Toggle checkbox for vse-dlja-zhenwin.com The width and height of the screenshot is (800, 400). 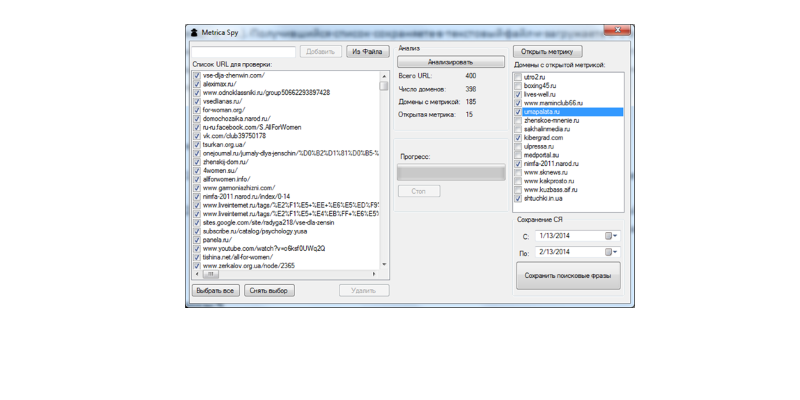click(197, 76)
